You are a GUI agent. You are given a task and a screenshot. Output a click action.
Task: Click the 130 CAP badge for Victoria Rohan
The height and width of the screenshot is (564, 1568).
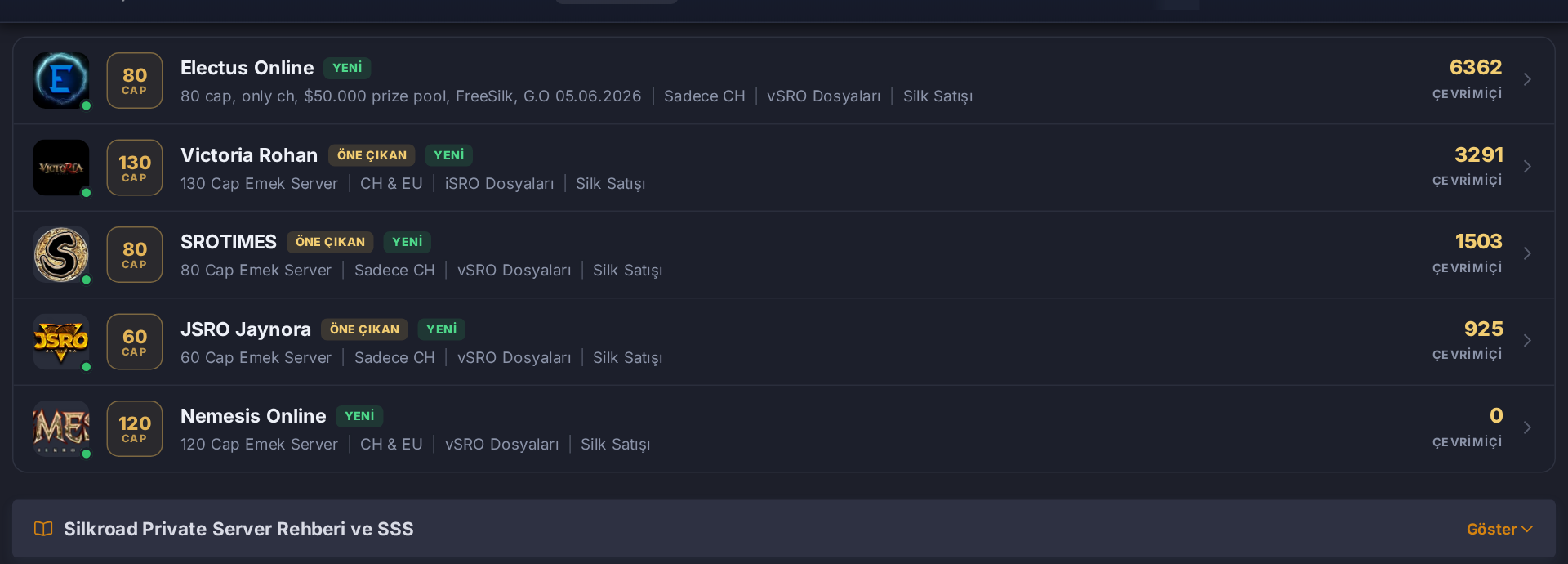click(x=135, y=168)
